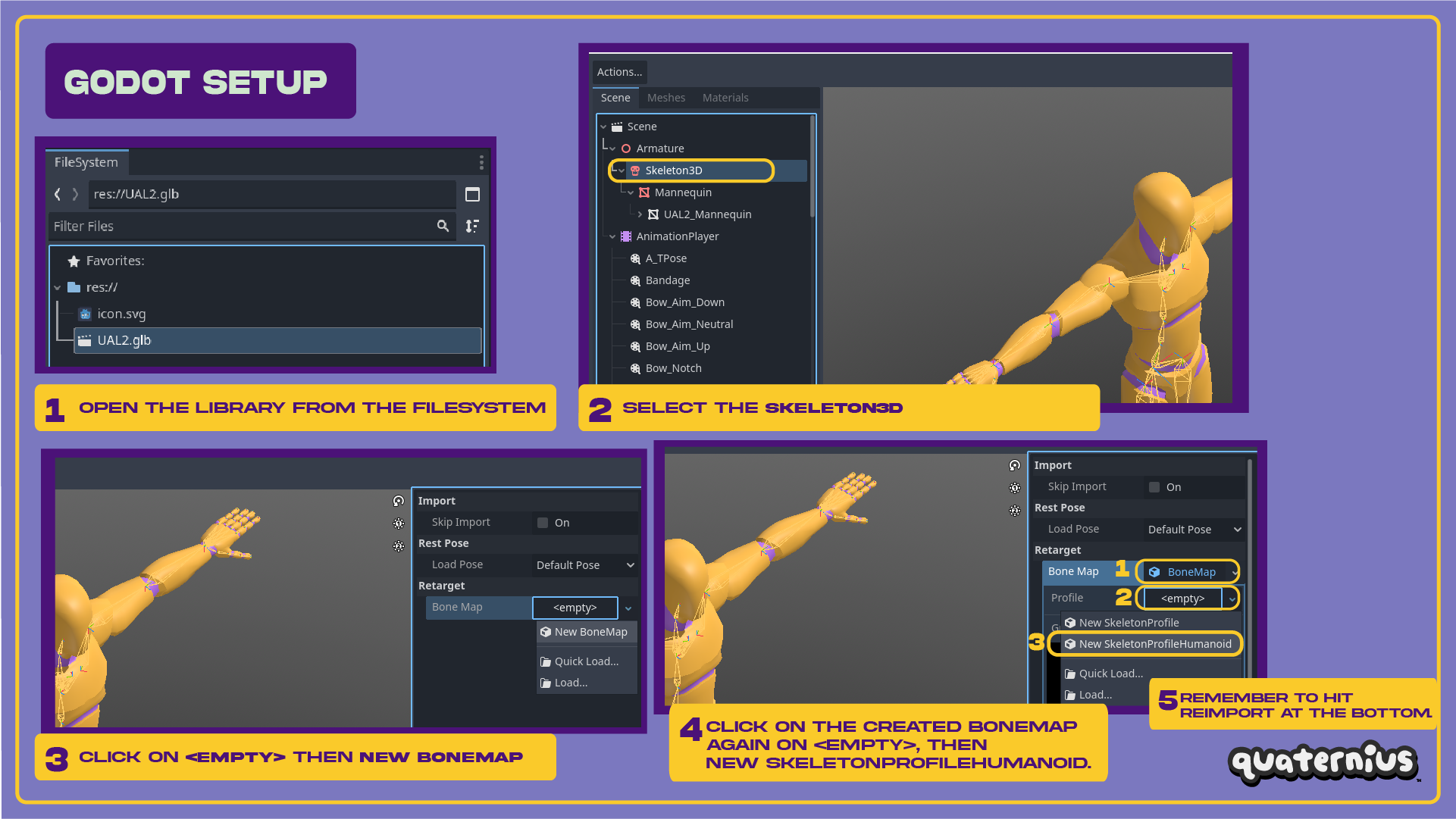Click the created BoneMap resource button
This screenshot has height=819, width=1456.
coord(1185,572)
